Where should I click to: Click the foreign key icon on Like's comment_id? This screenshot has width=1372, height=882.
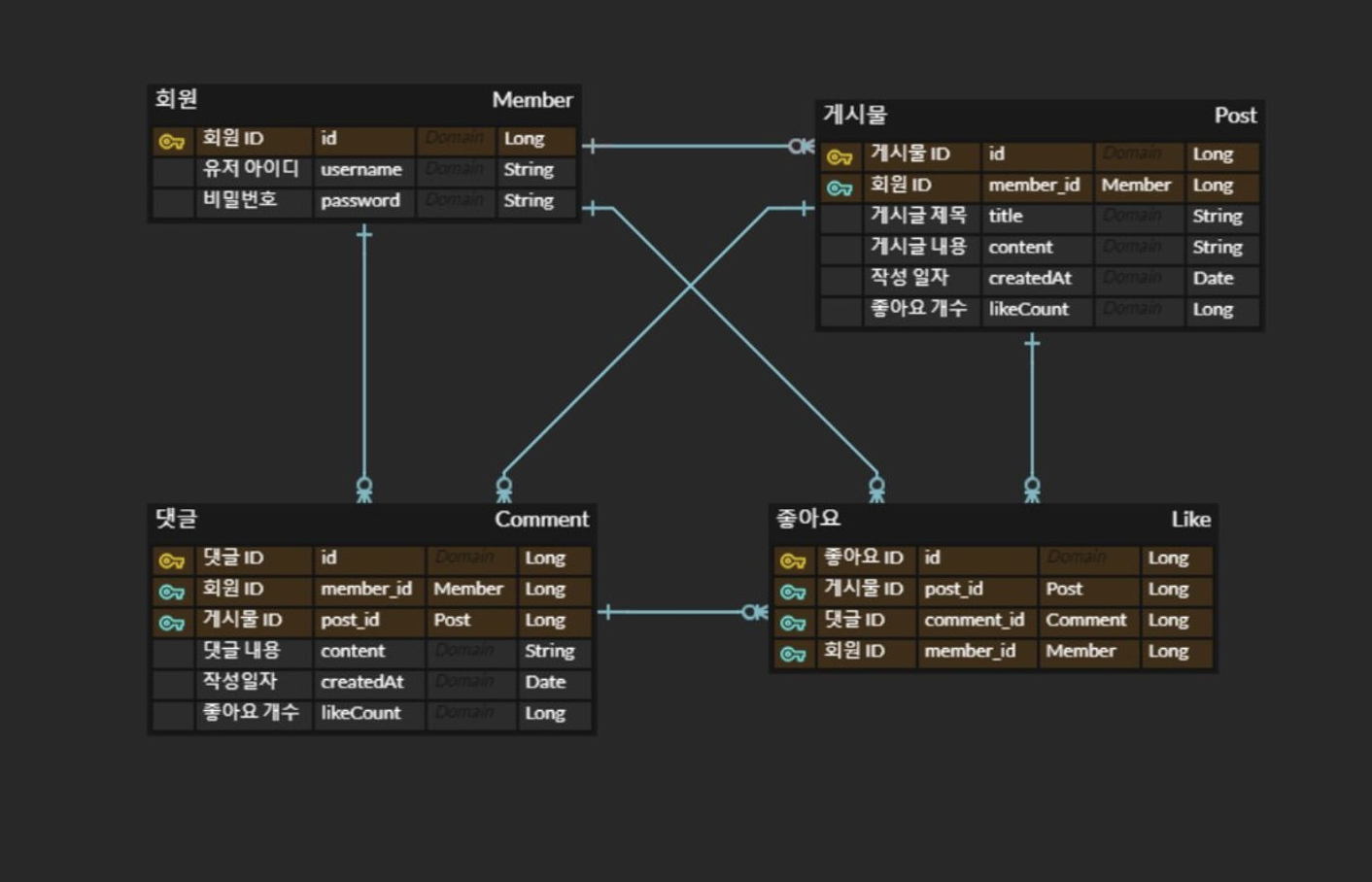tap(795, 620)
